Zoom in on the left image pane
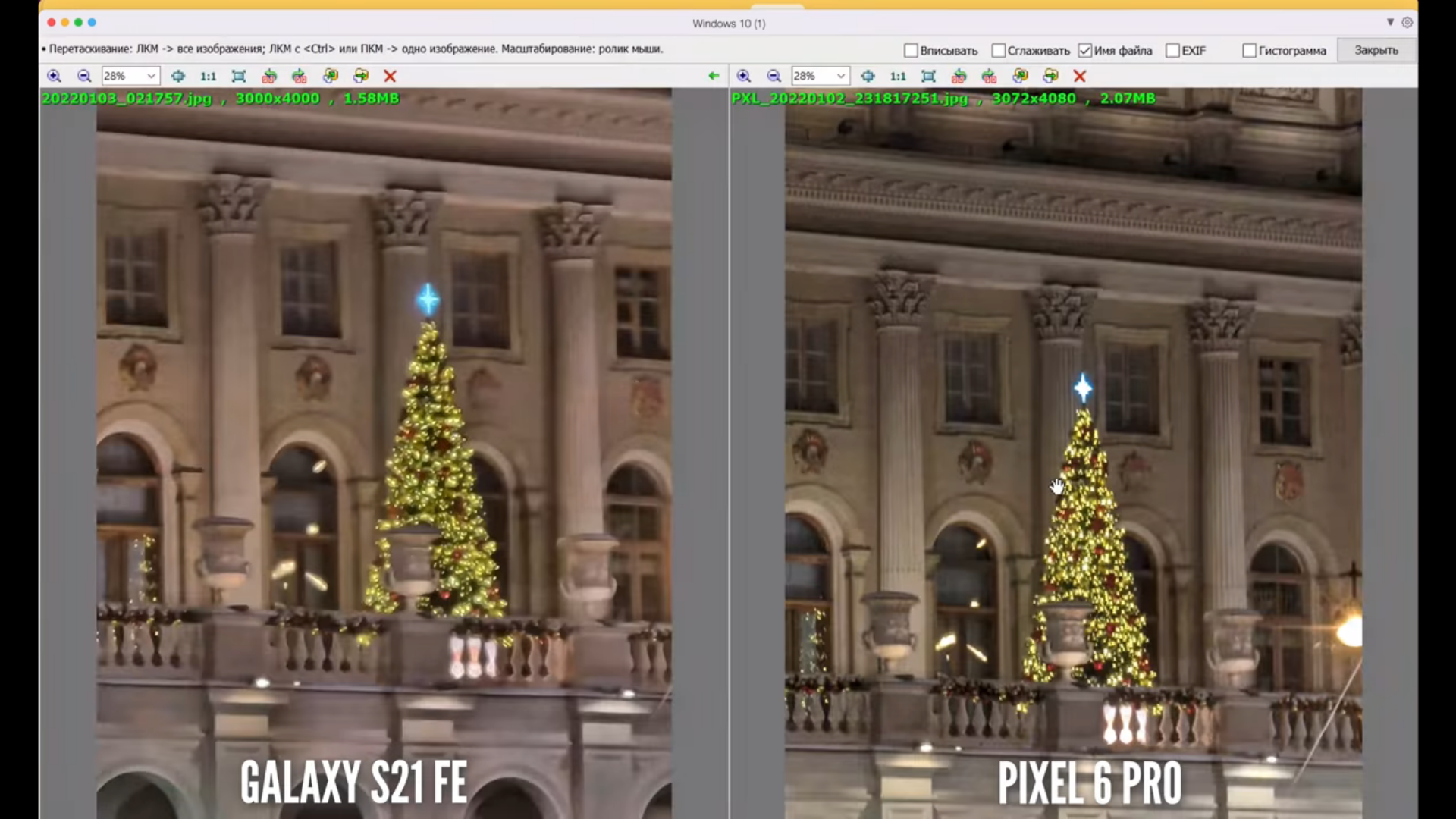1456x819 pixels. (54, 76)
